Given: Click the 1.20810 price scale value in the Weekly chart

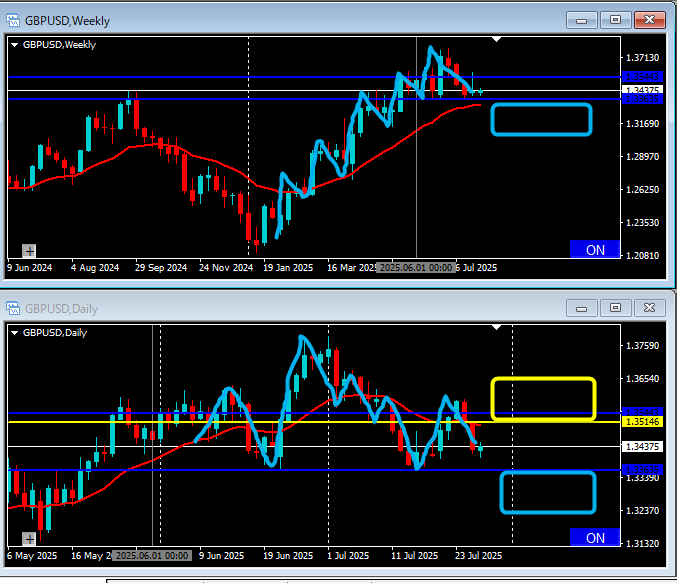Looking at the screenshot, I should [x=642, y=256].
